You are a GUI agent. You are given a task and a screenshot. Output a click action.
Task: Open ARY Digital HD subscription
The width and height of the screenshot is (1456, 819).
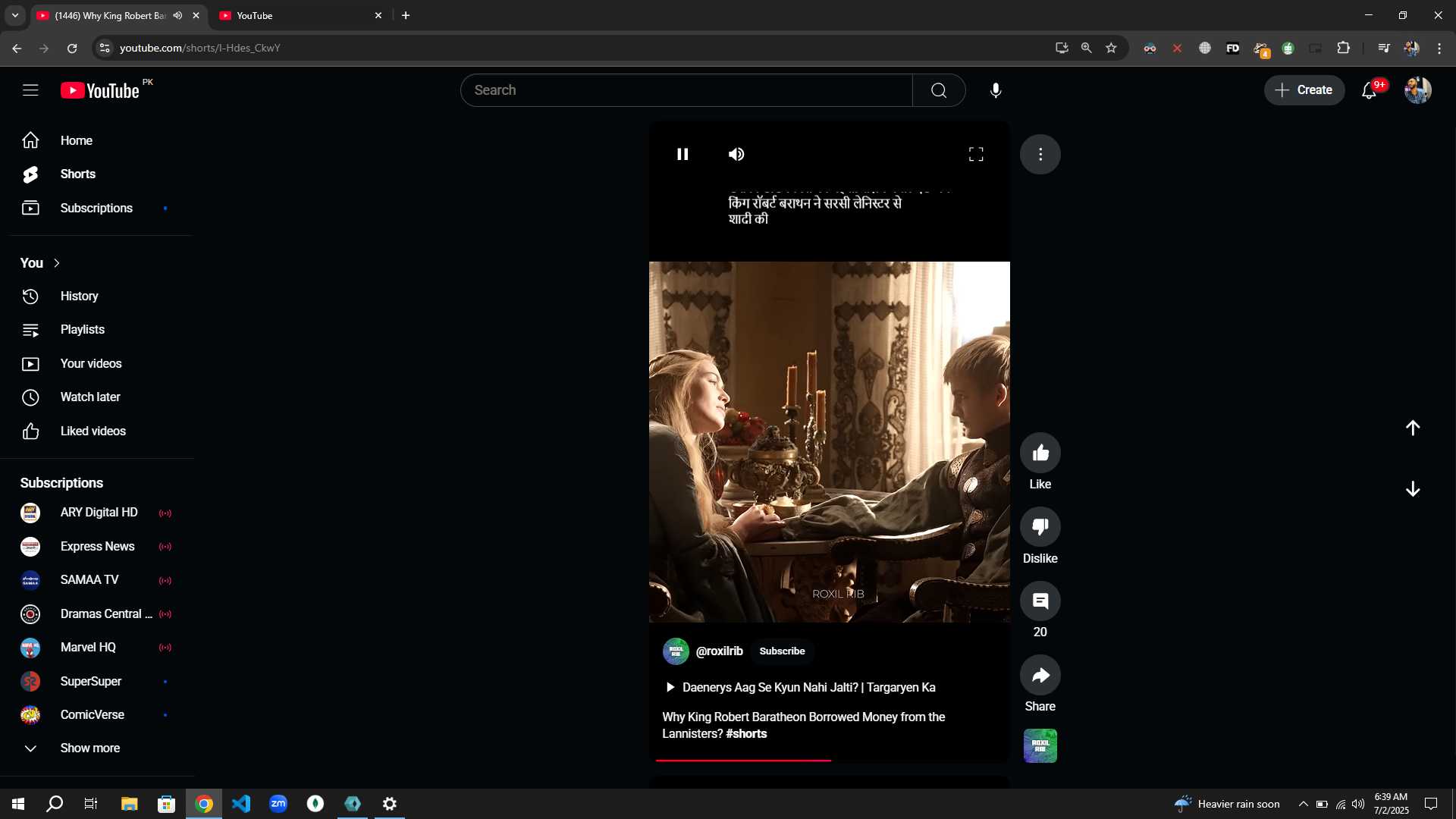(97, 513)
